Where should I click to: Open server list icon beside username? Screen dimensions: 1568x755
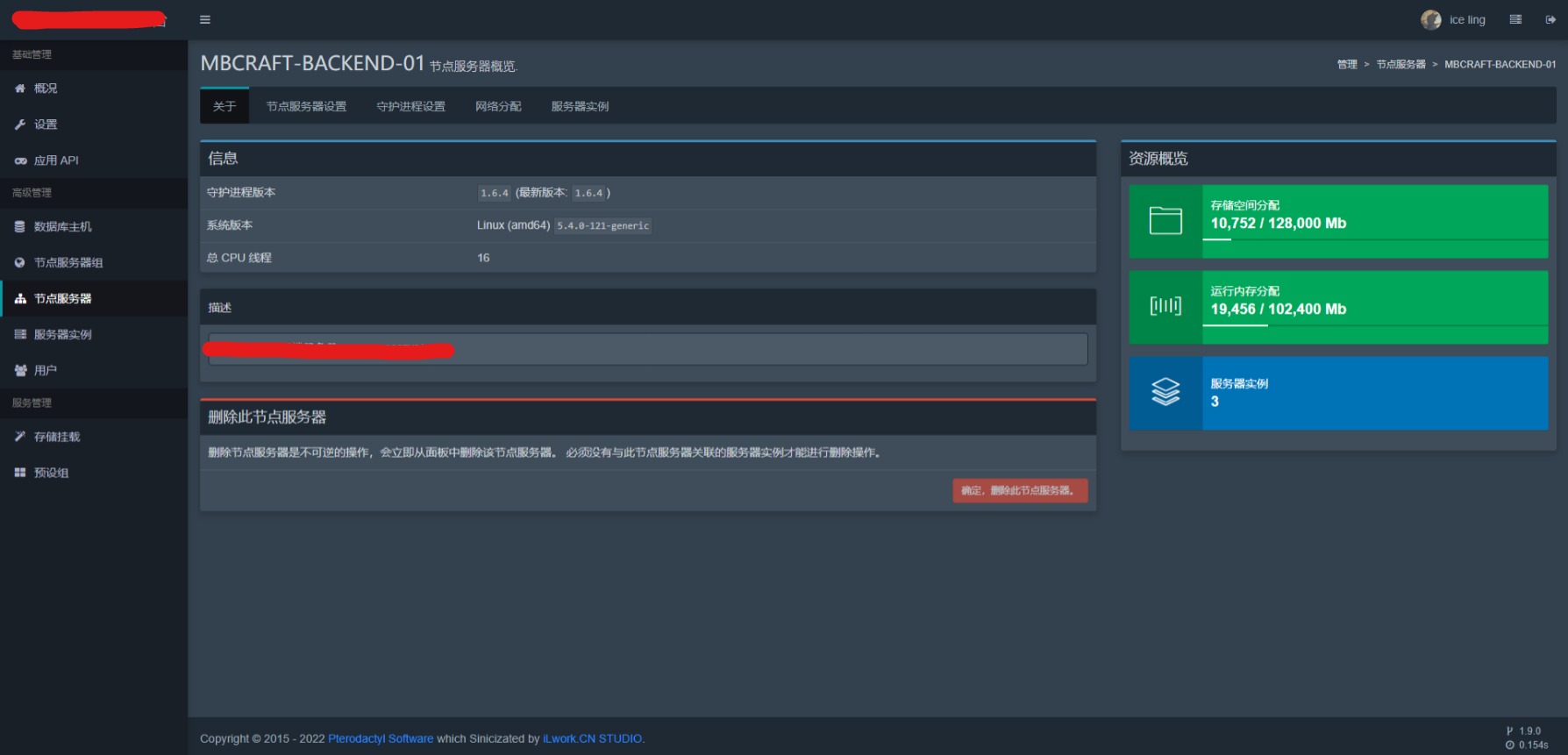[1515, 19]
